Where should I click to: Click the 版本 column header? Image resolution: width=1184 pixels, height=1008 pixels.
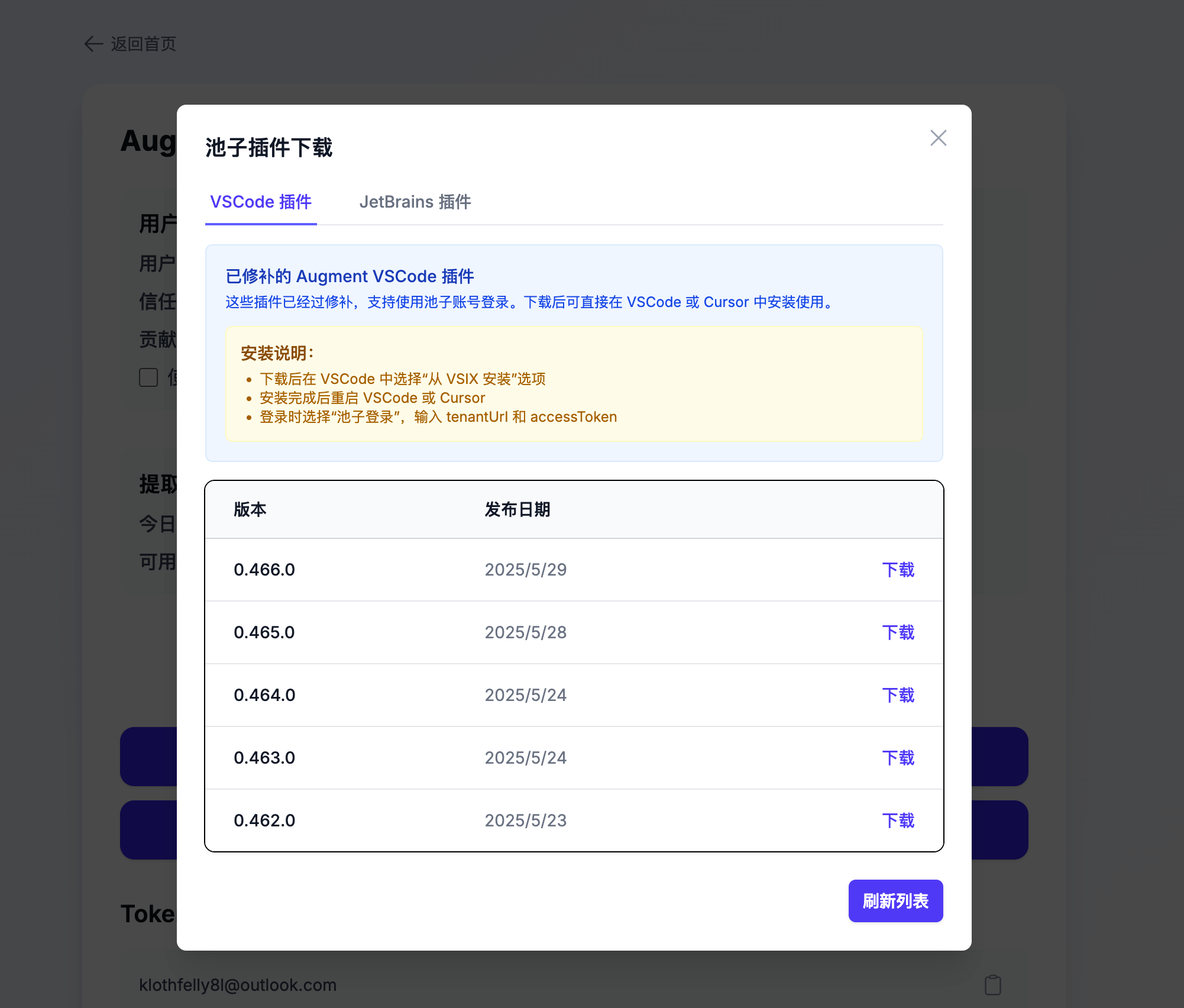(250, 509)
